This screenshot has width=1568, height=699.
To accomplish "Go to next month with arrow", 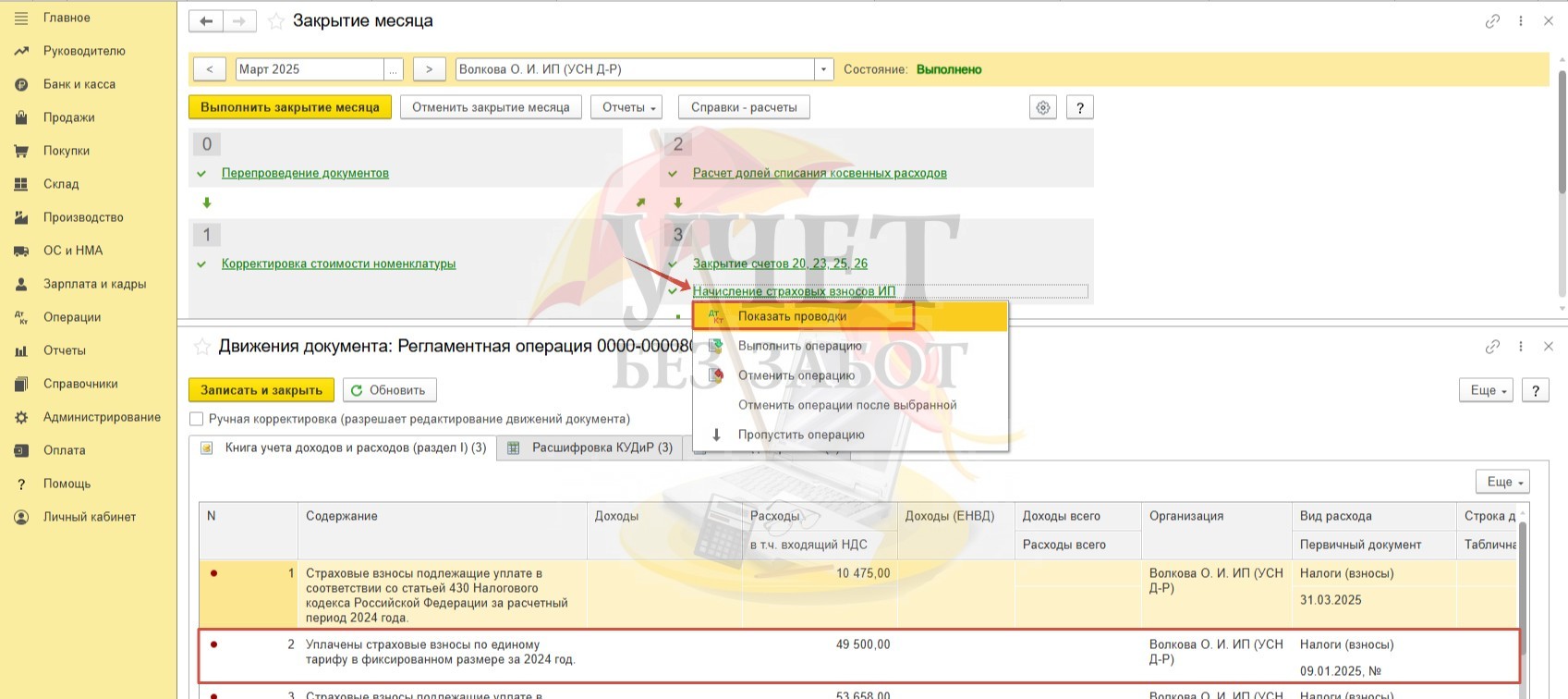I will 429,69.
